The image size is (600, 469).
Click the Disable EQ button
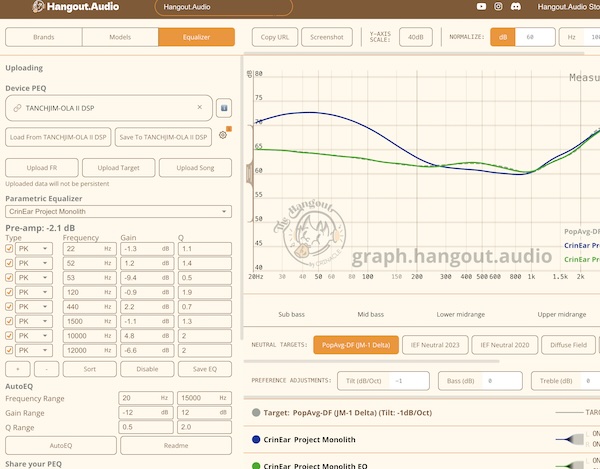147,369
